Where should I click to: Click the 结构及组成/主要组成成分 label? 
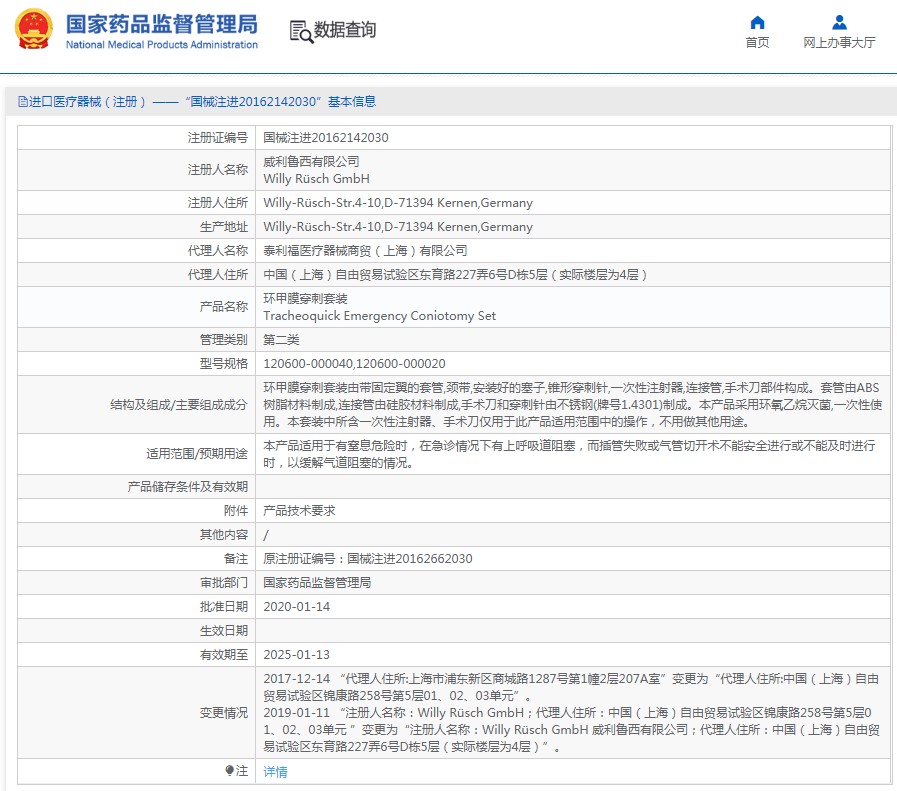(x=178, y=405)
